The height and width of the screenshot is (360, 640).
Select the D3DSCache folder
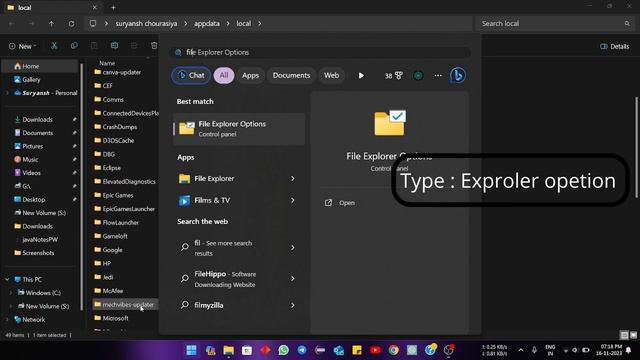point(118,140)
